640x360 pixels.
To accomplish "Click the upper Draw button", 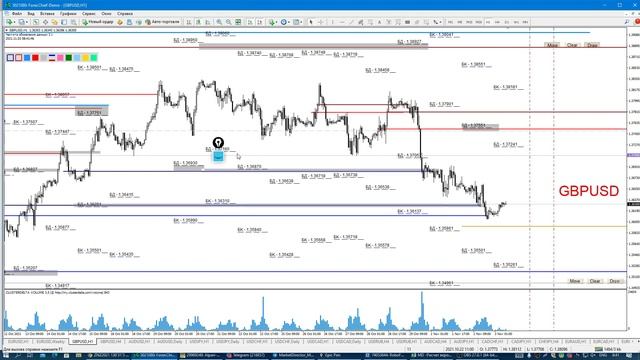I will 592,45.
